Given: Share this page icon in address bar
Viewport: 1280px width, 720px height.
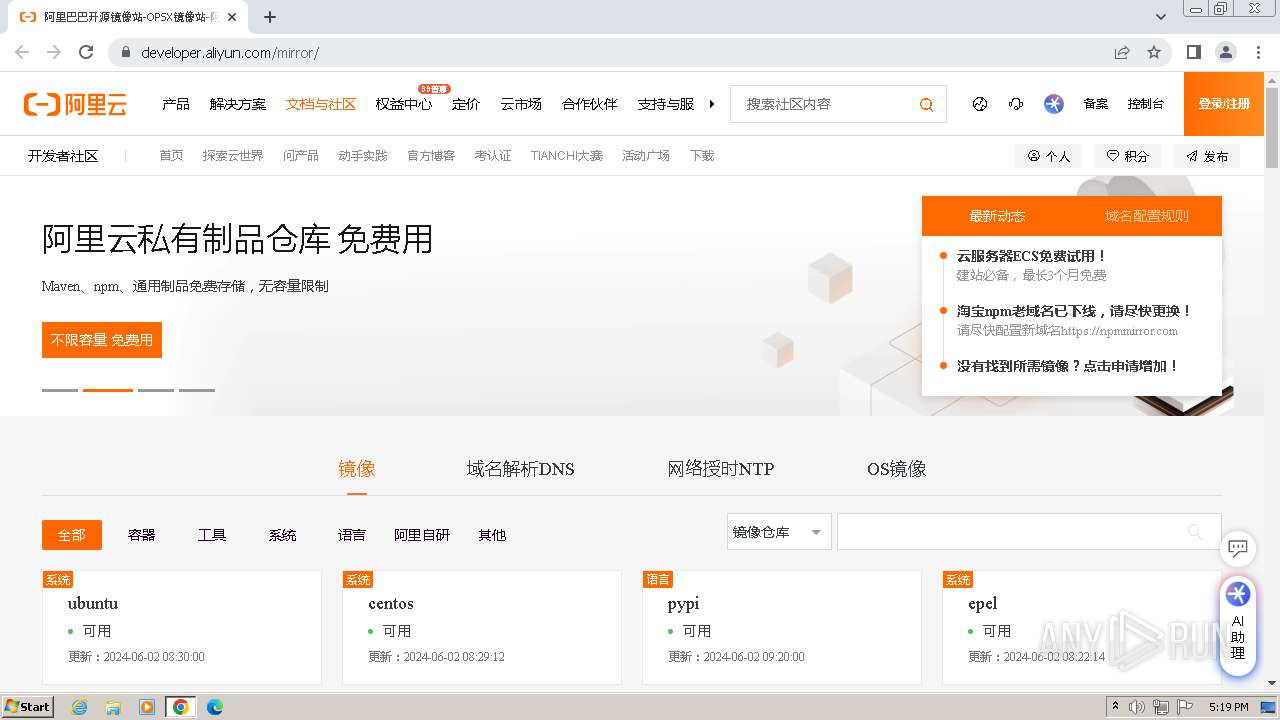Looking at the screenshot, I should point(1122,52).
